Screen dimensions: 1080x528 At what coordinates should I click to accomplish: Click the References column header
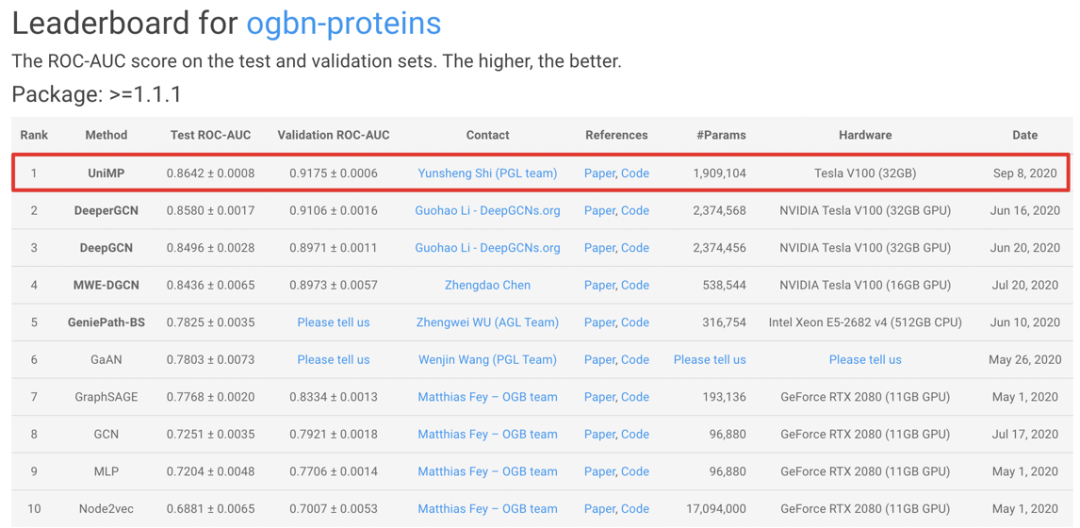coord(616,135)
